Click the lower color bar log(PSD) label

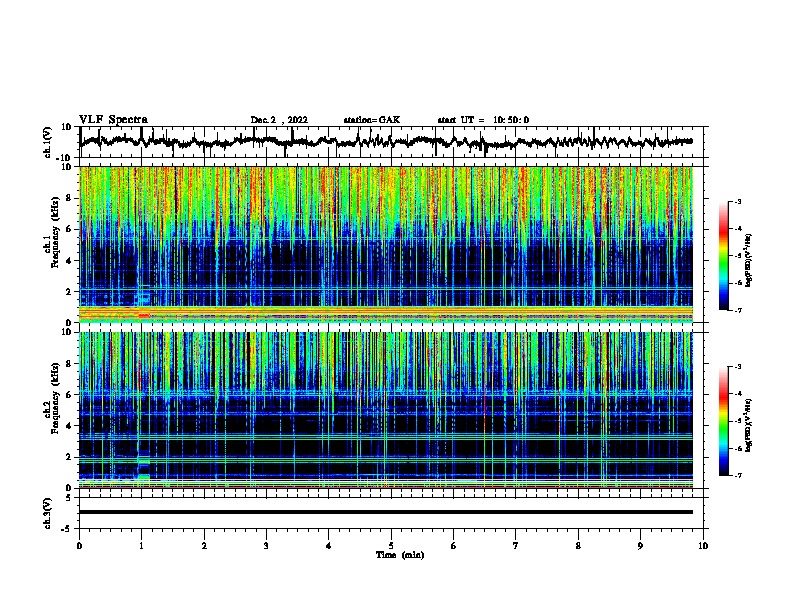pos(748,425)
